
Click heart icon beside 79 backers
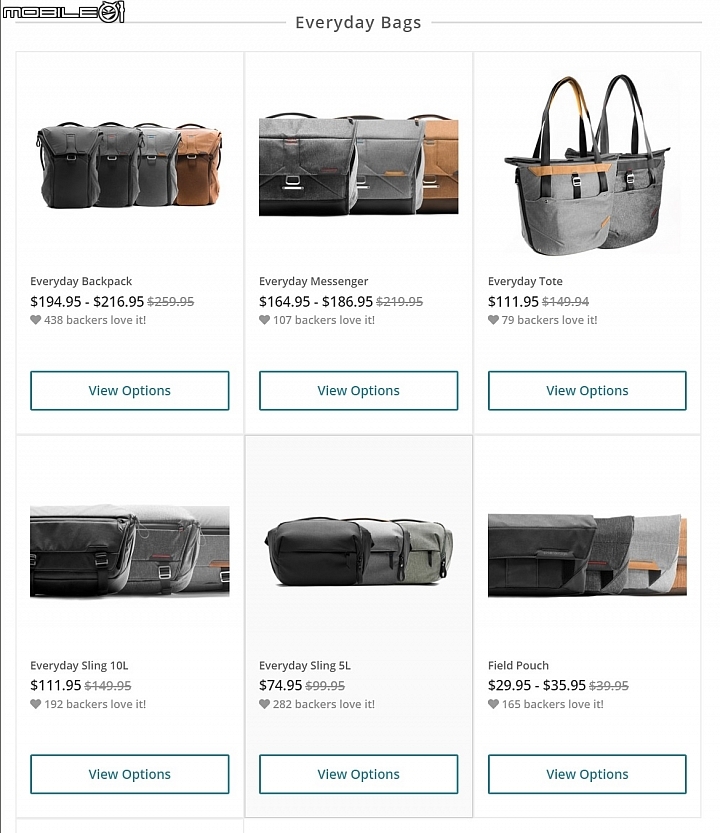(493, 320)
